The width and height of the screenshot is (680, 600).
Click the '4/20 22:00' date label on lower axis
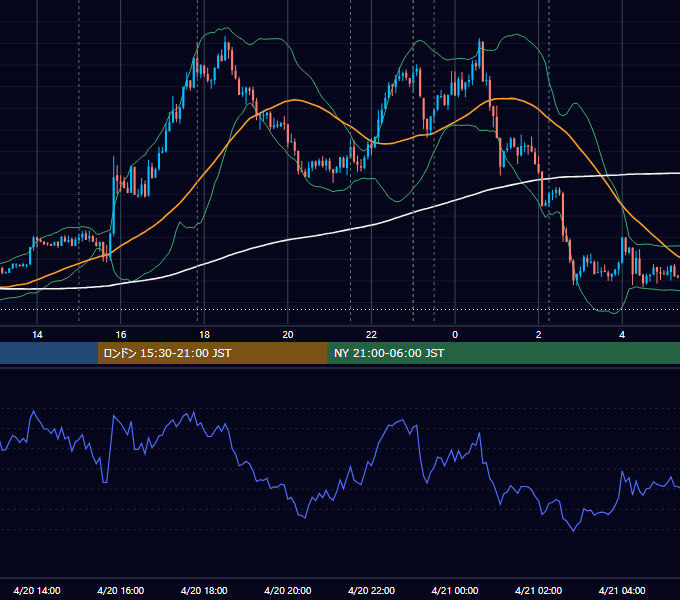pos(372,590)
